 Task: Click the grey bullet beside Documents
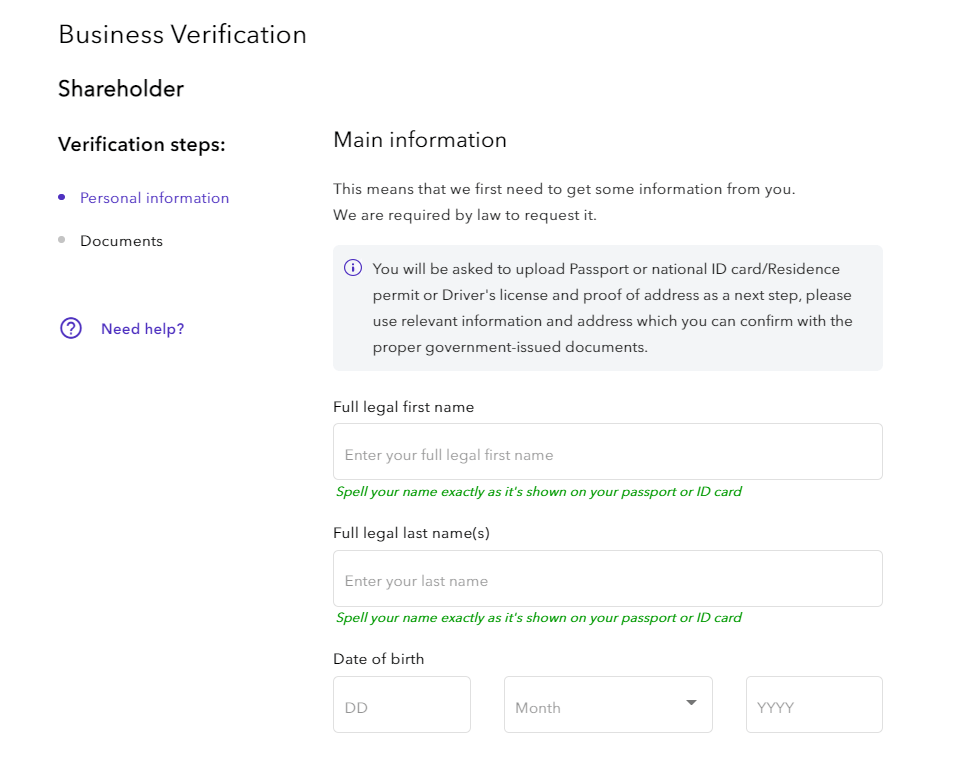click(62, 240)
